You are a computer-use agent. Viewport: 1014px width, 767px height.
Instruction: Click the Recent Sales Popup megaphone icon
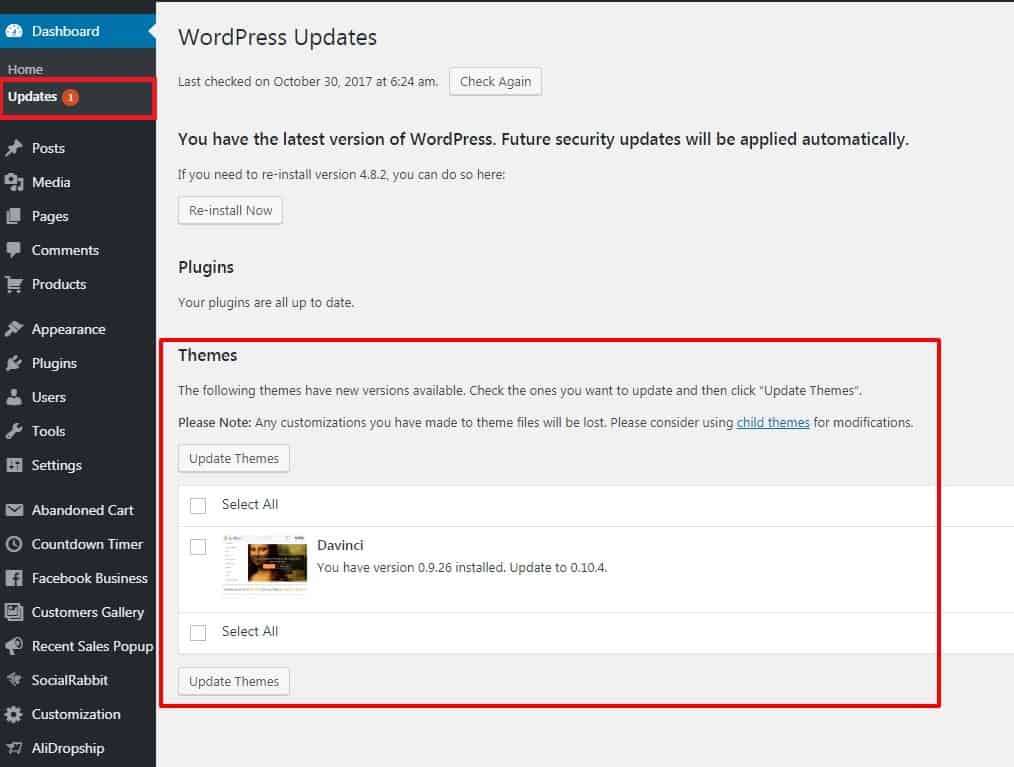tap(14, 646)
